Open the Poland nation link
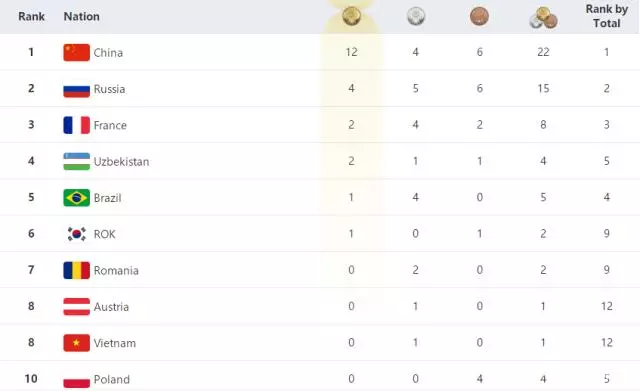 (111, 380)
